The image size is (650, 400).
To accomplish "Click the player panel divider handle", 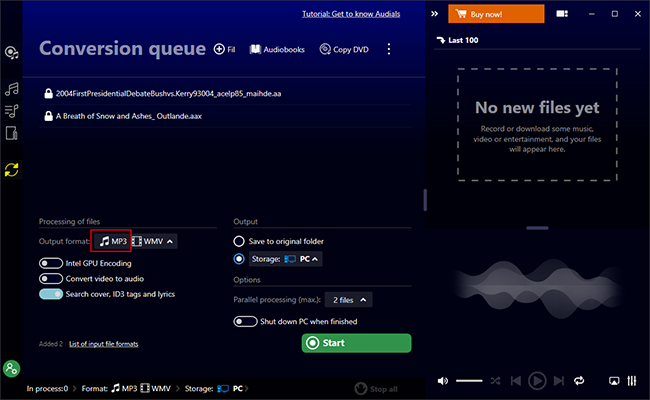I will [x=537, y=228].
